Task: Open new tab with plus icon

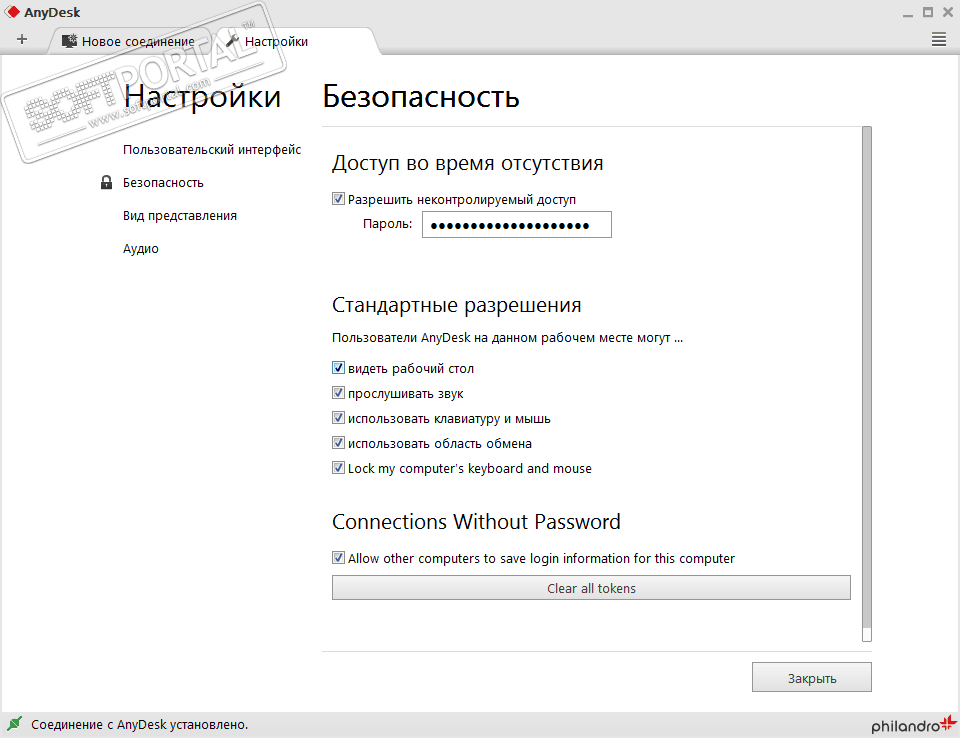Action: [22, 40]
